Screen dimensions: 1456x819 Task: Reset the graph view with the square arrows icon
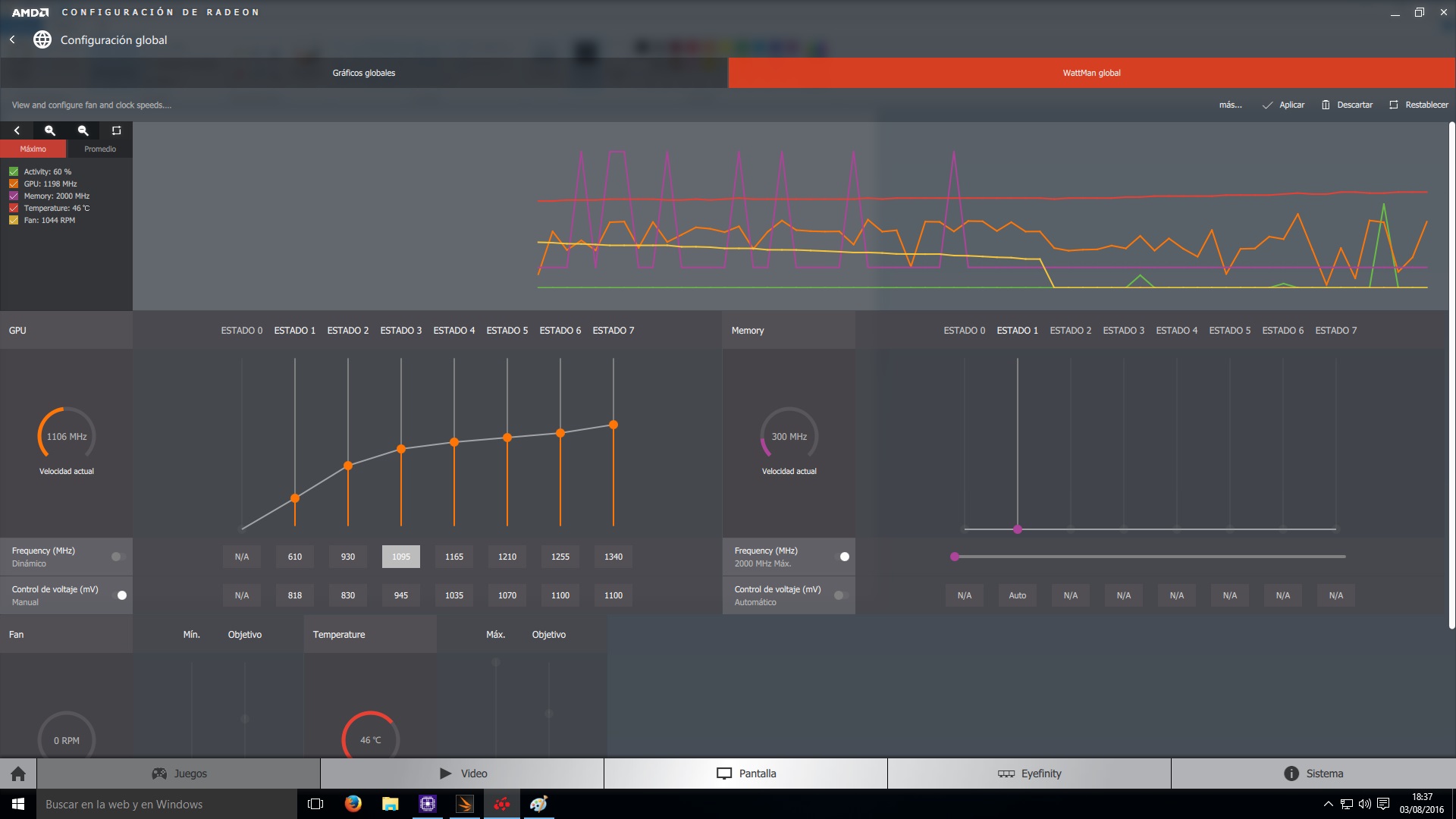pos(116,130)
